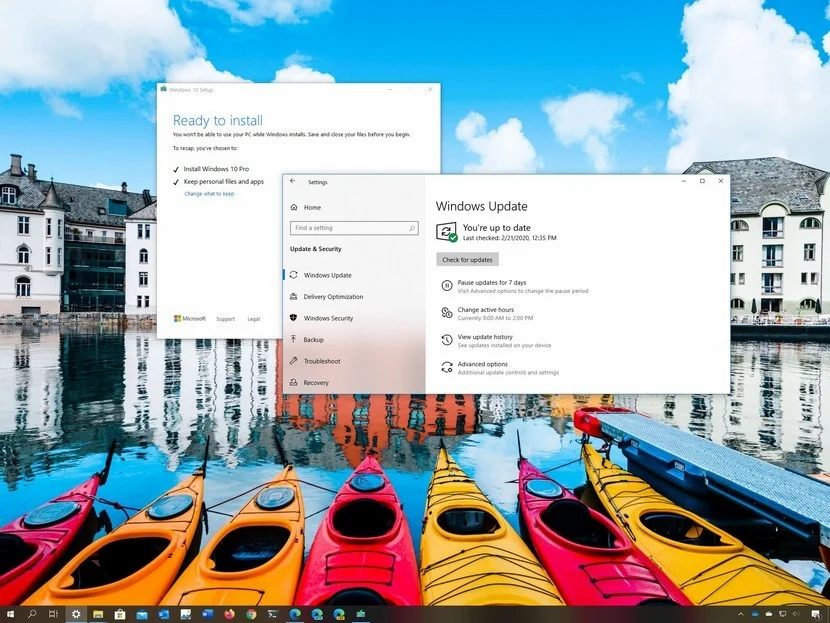The image size is (830, 623).
Task: Click the 'Windows Update' page heading
Action: pyautogui.click(x=482, y=206)
